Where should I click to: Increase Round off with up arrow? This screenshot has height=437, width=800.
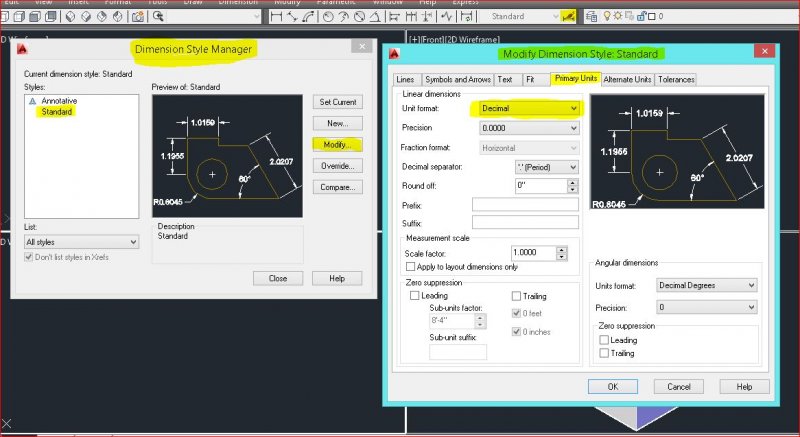[x=572, y=183]
